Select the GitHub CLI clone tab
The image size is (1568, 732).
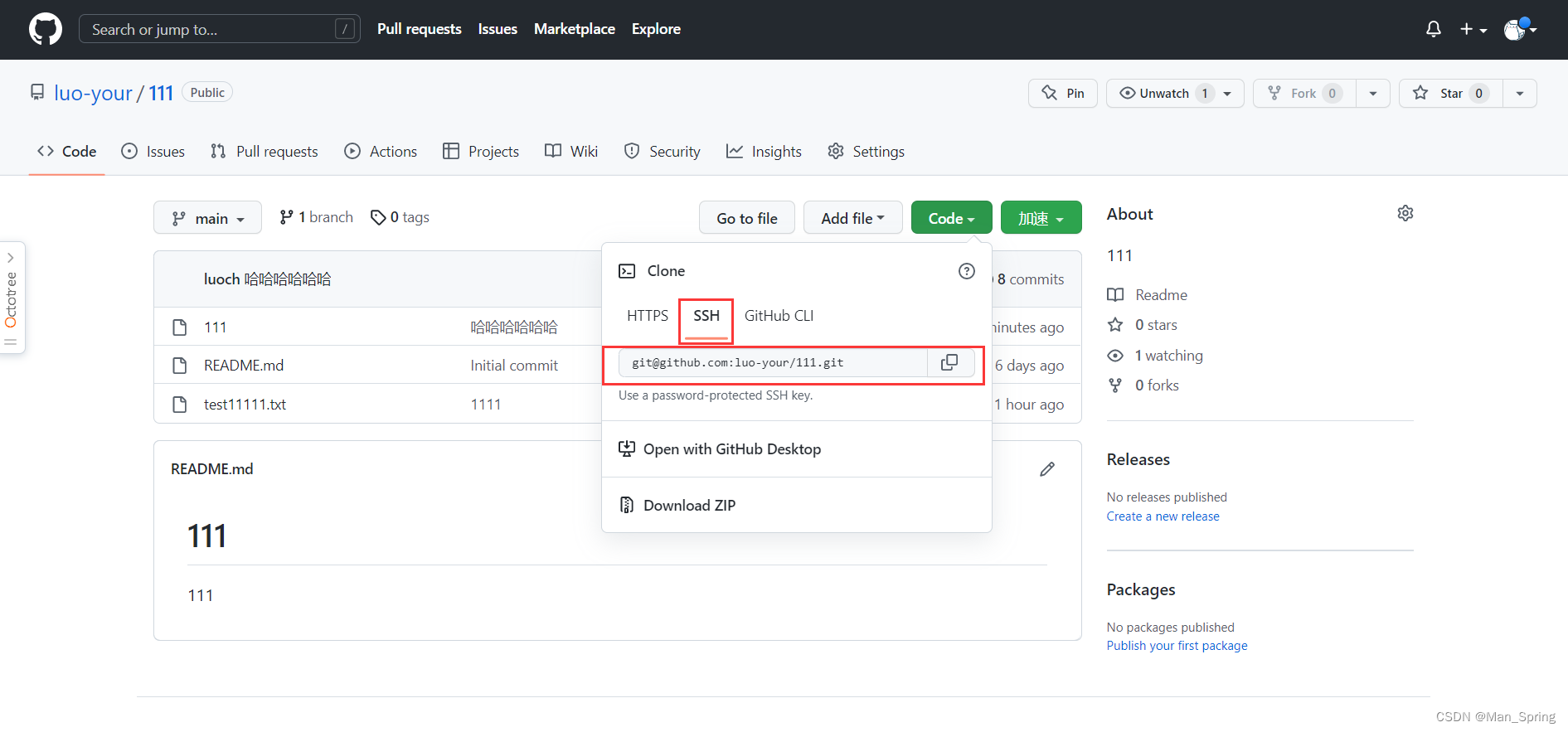pyautogui.click(x=779, y=316)
